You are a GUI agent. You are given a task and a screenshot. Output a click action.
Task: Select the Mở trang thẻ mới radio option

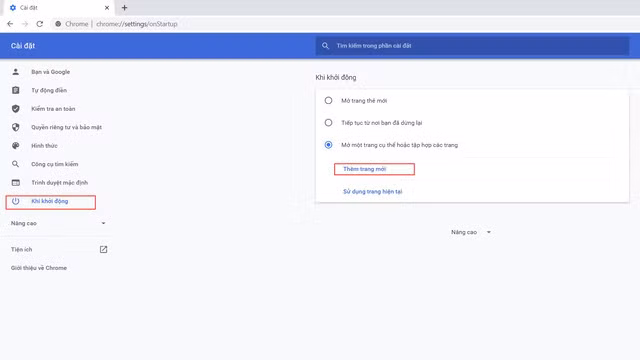328,100
